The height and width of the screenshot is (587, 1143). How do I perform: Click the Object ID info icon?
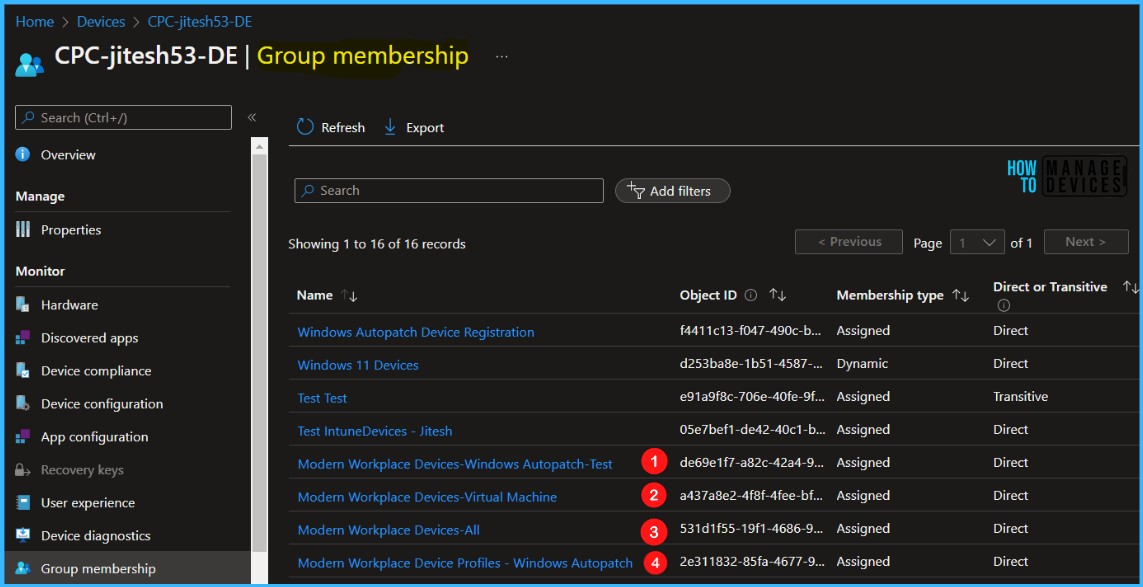[x=751, y=295]
